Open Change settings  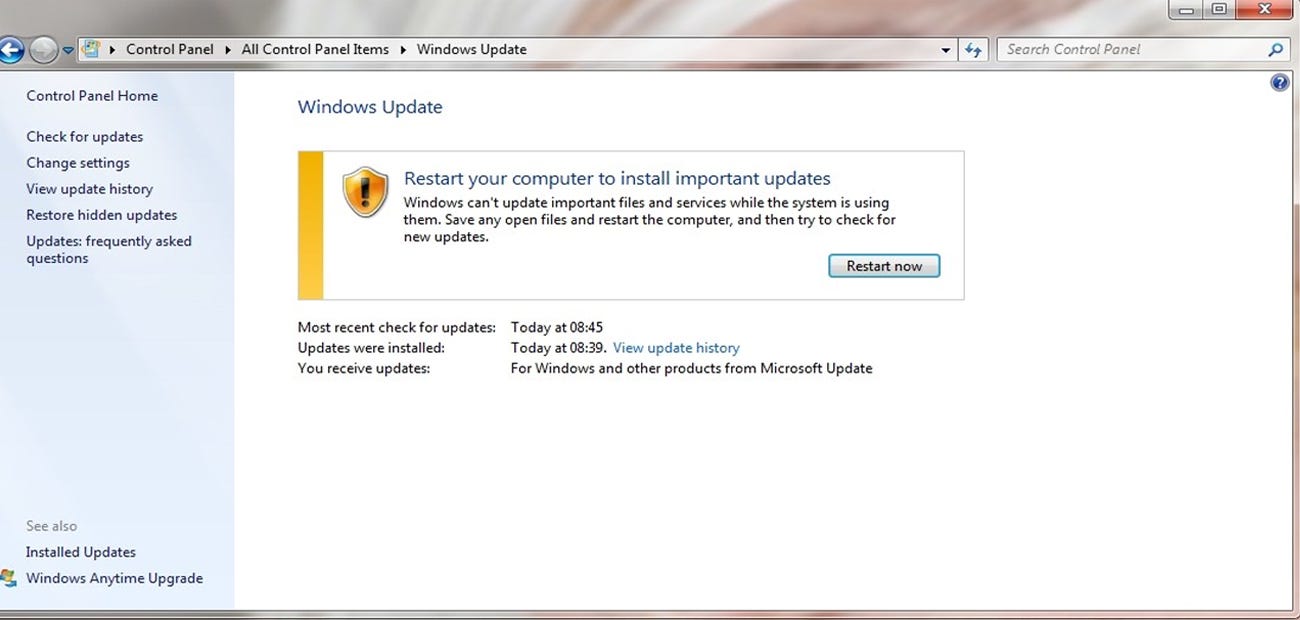coord(78,163)
